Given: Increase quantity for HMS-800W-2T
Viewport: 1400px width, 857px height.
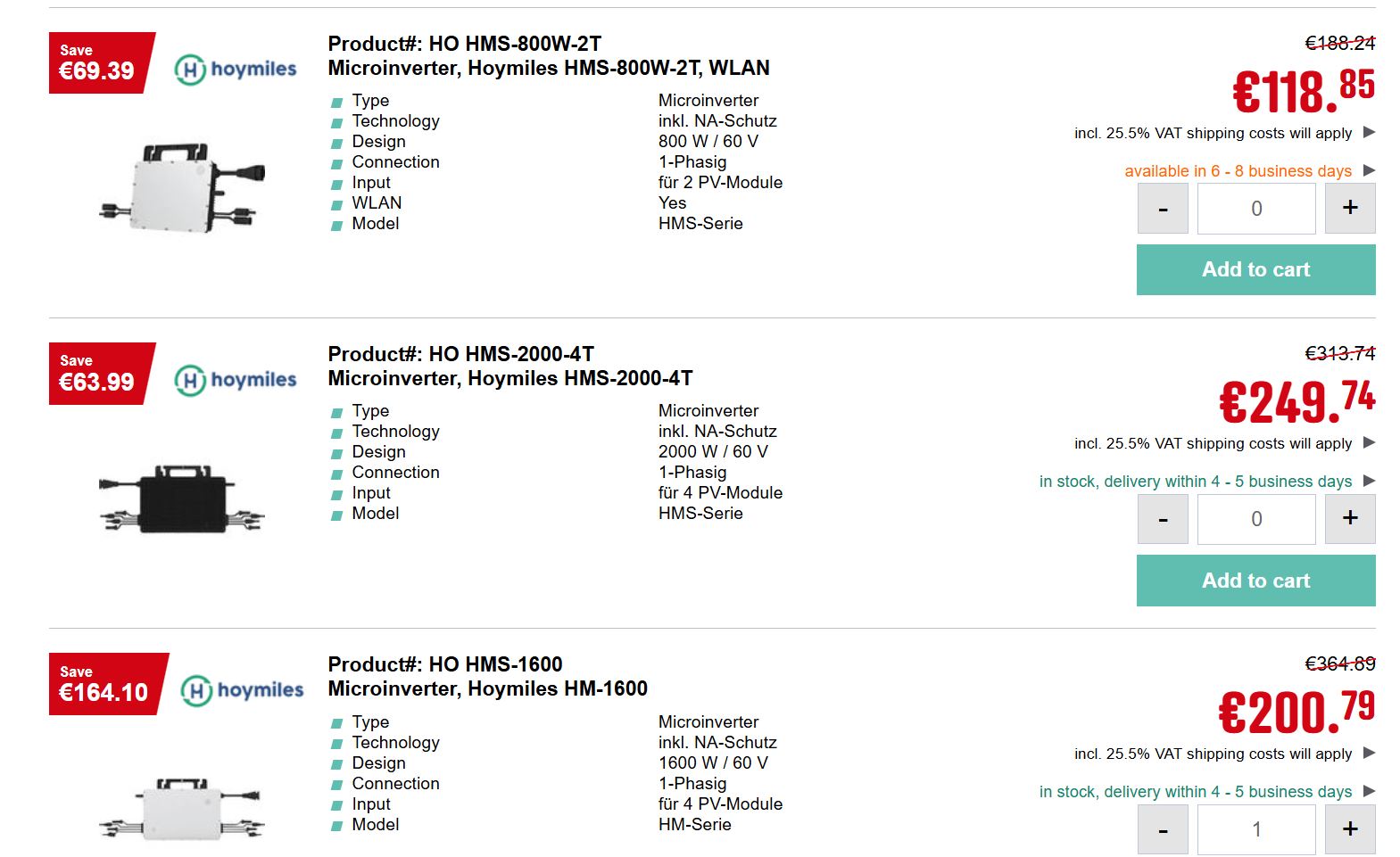Looking at the screenshot, I should point(1349,209).
